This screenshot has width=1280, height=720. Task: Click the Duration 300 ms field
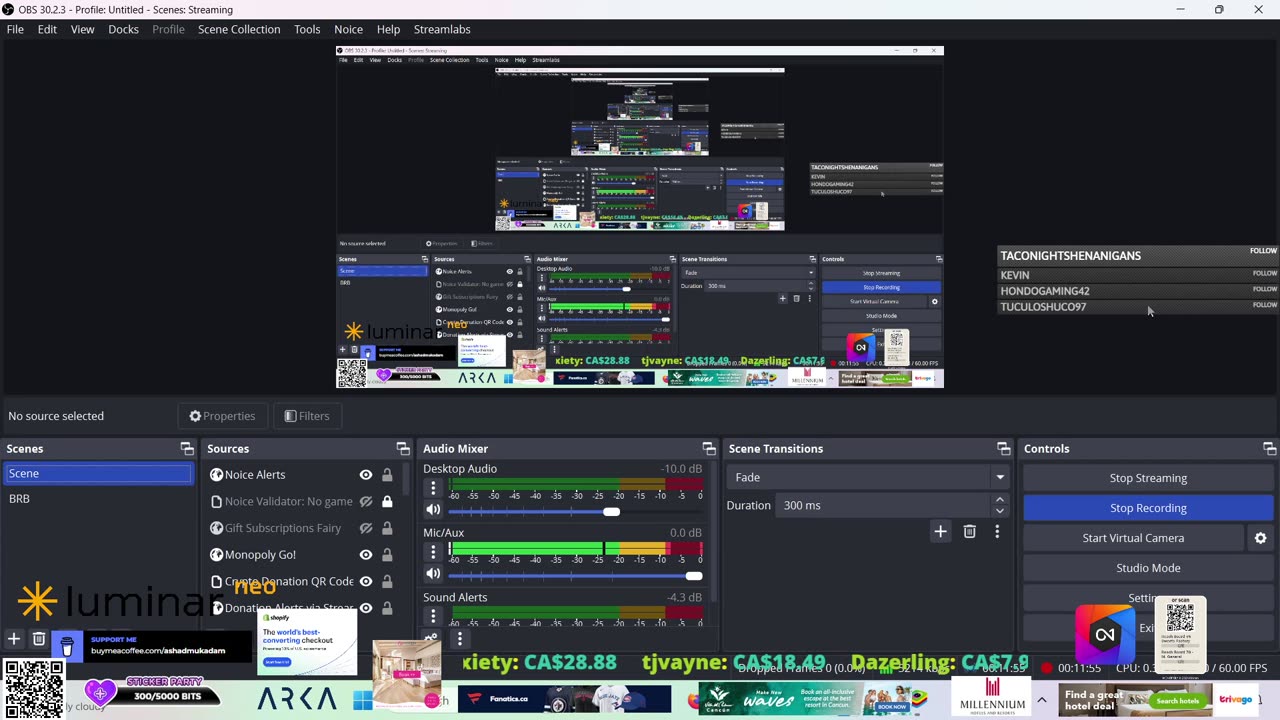click(884, 506)
